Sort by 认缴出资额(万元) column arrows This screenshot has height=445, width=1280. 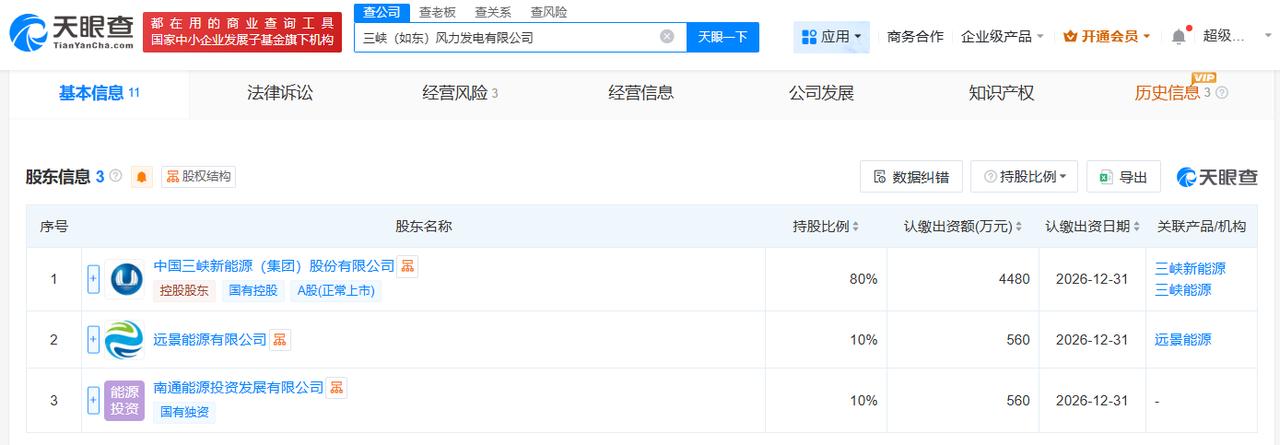1019,227
